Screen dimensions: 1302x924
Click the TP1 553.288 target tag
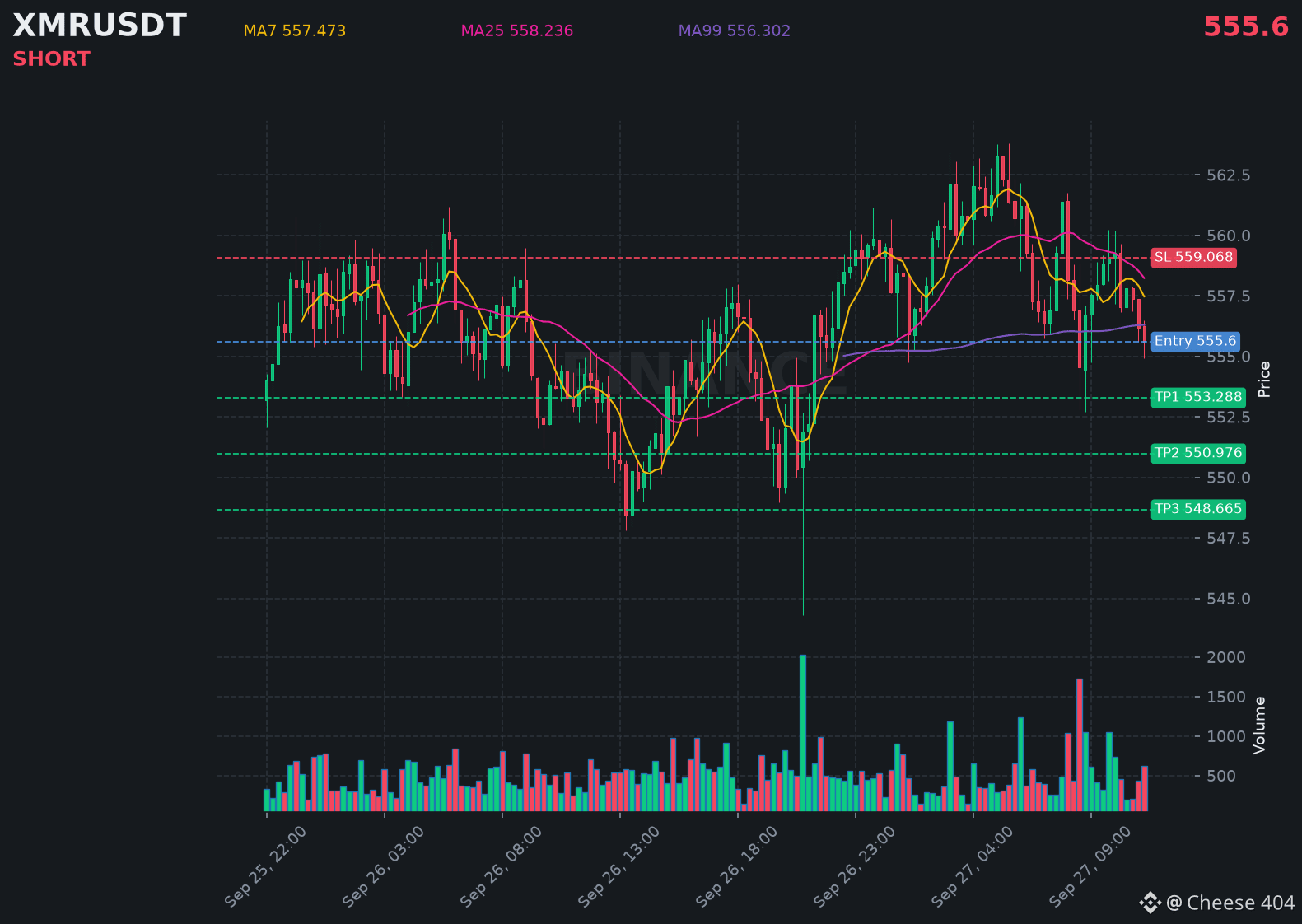click(1198, 398)
